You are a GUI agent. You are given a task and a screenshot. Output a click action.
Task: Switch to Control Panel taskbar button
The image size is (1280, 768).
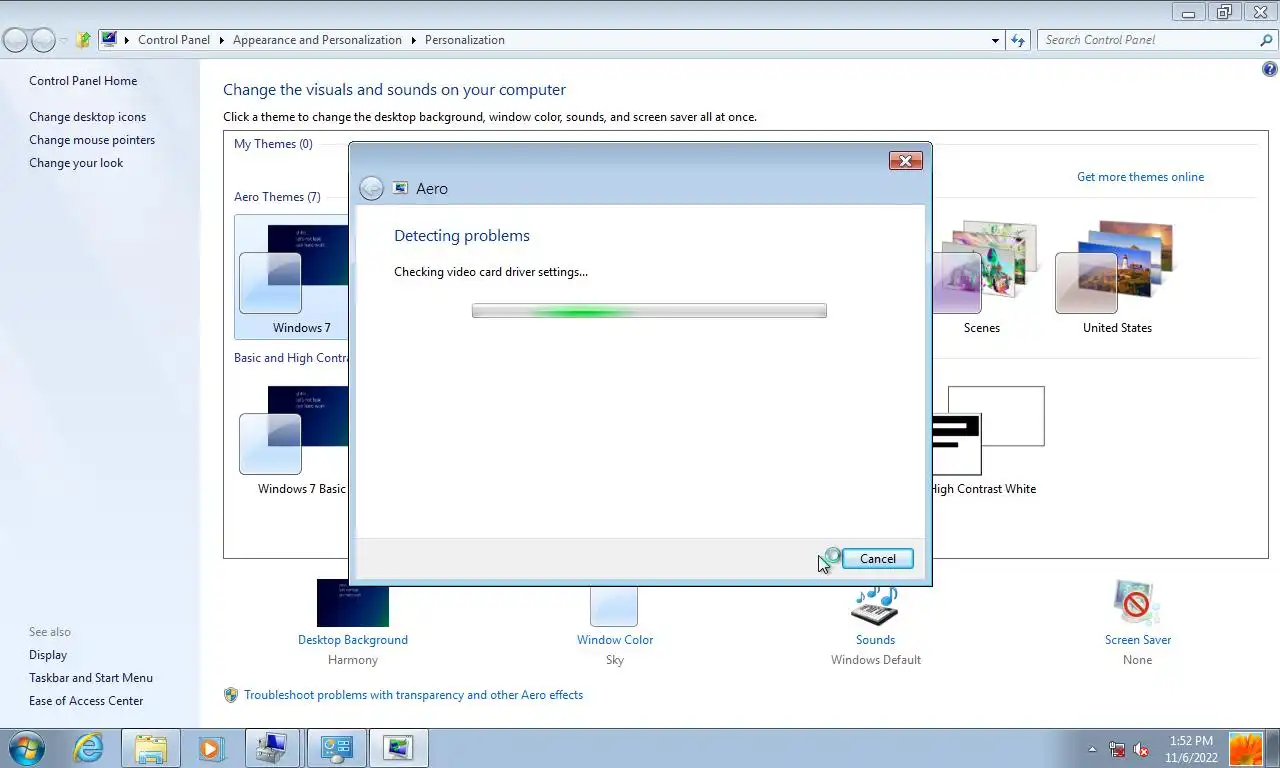[336, 748]
